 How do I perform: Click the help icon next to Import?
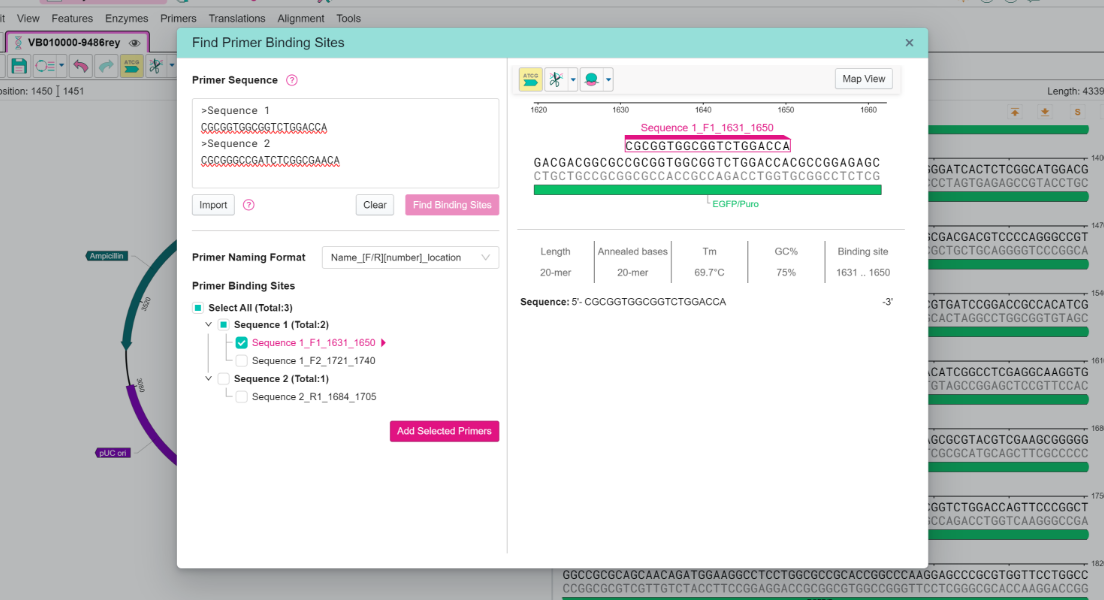pos(249,205)
